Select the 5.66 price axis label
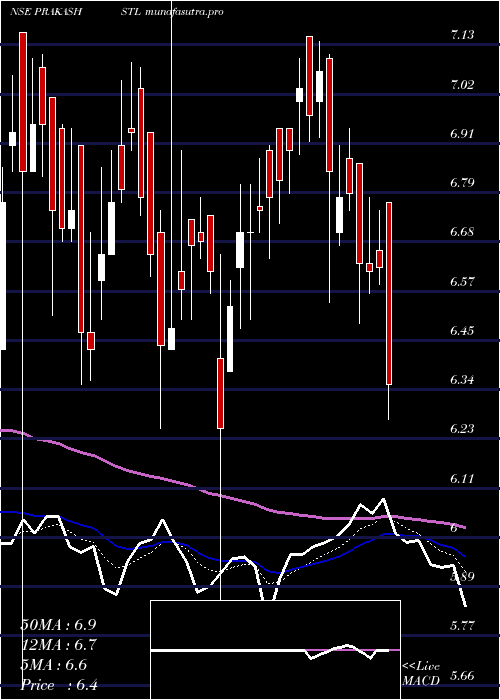Screen dimensions: 500x700 click(x=462, y=675)
